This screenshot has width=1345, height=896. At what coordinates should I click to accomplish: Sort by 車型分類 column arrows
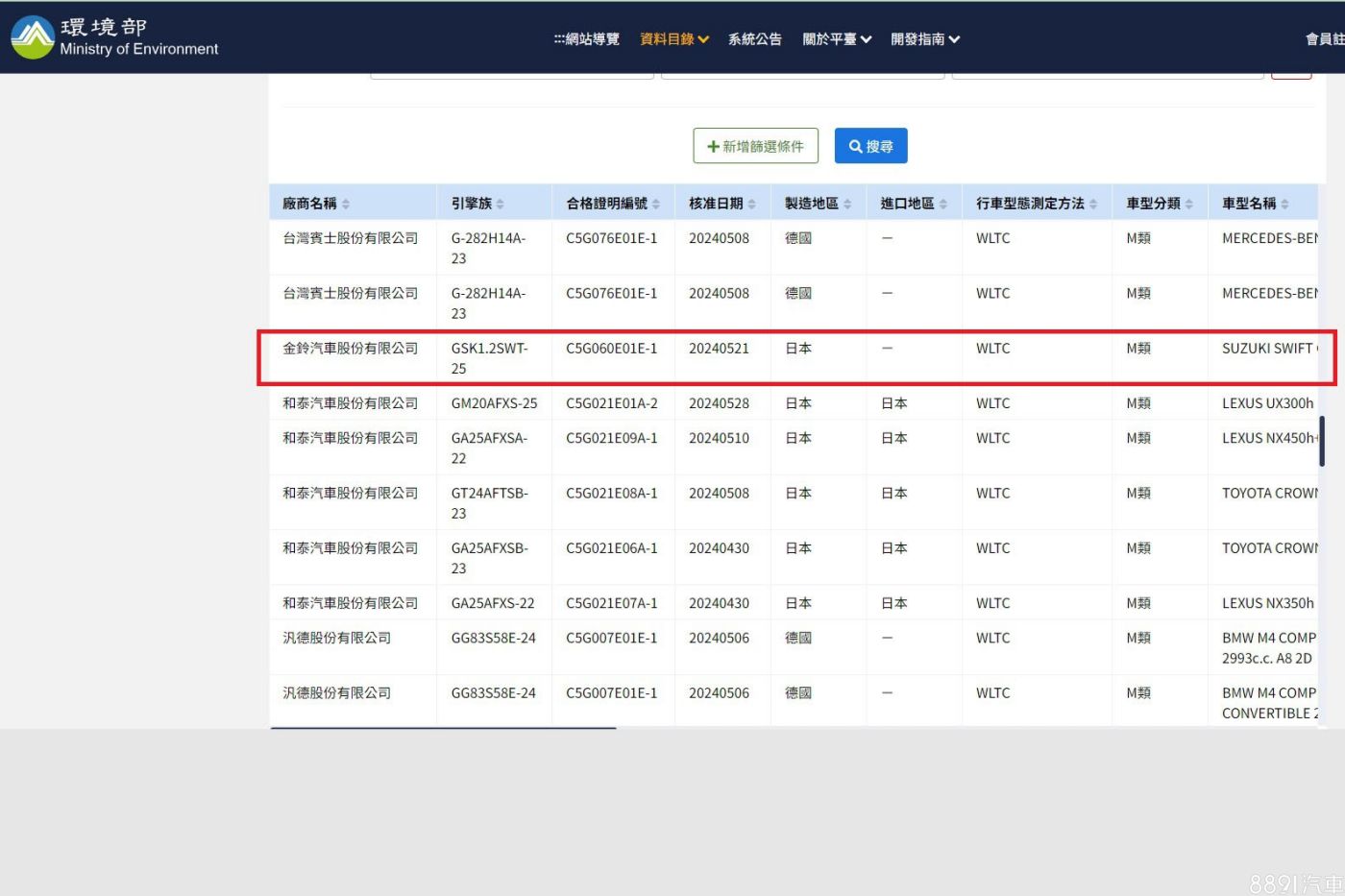tap(1189, 204)
